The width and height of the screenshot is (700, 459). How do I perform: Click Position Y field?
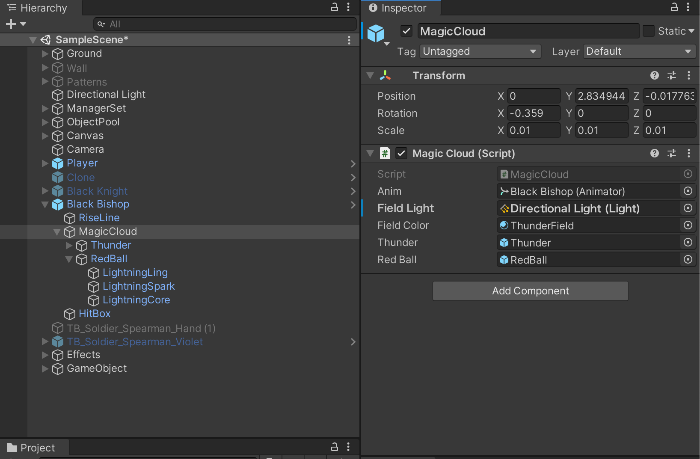(602, 96)
